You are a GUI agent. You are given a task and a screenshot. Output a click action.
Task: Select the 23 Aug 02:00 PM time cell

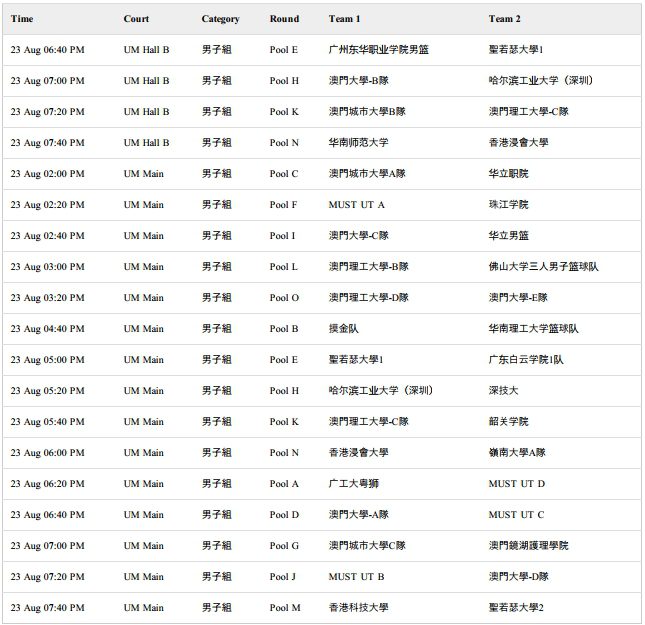(48, 174)
